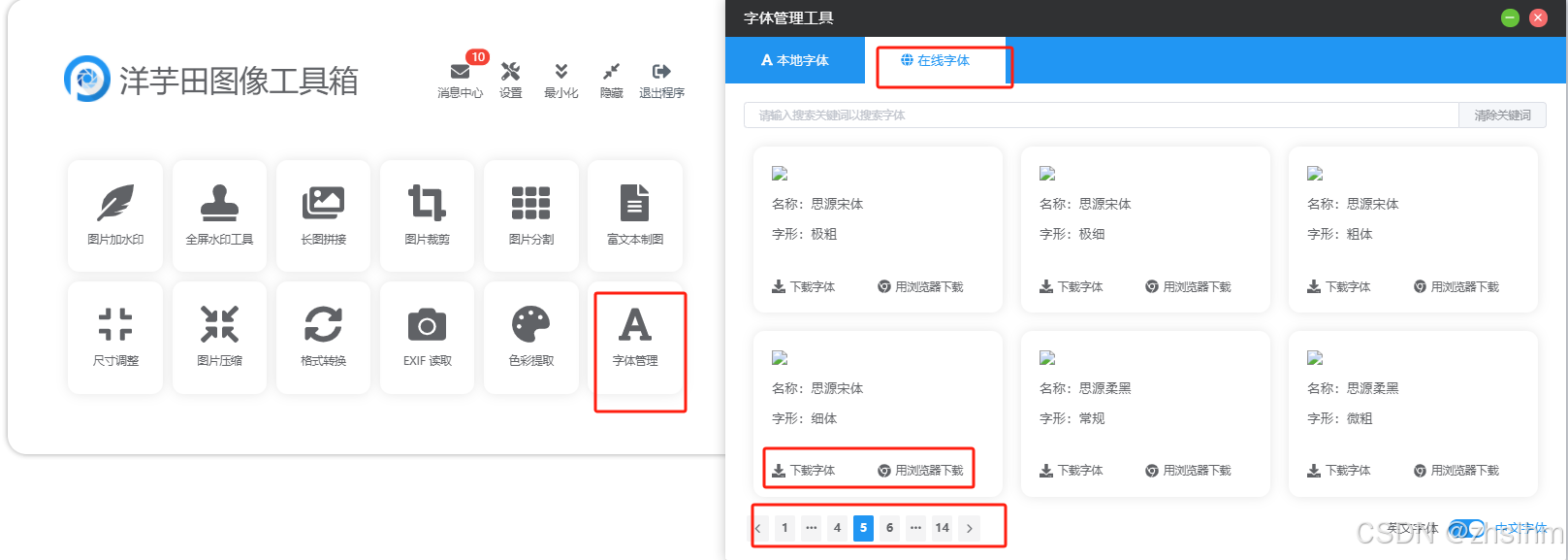Go to the next page arrow

click(x=969, y=528)
